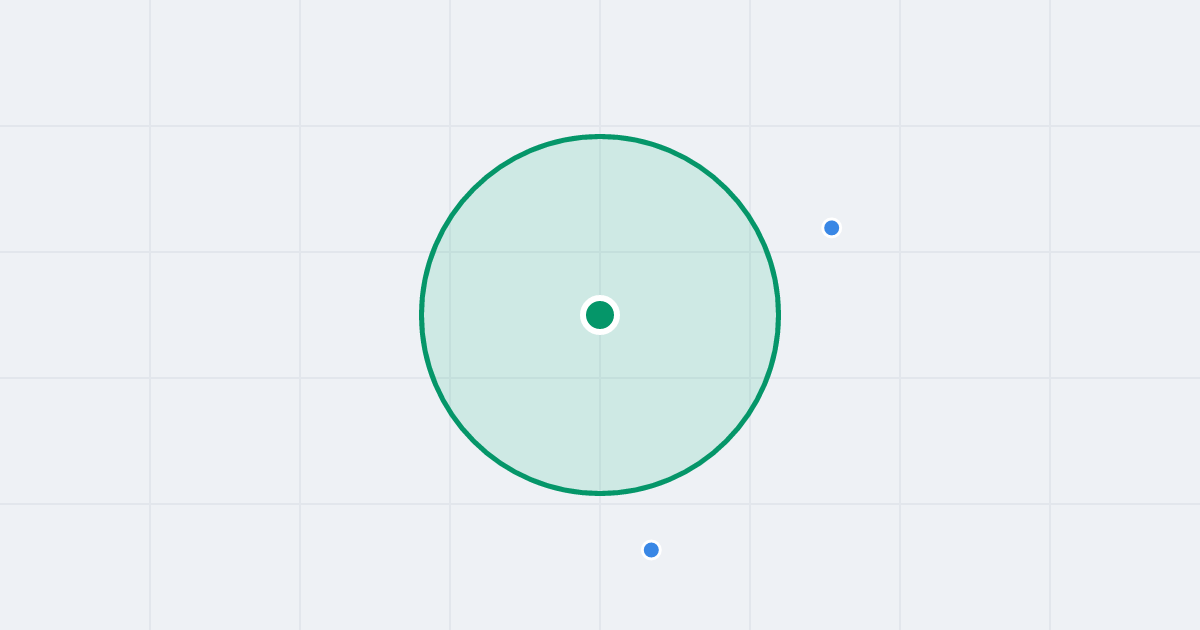Select the green center marker of the circle

click(x=600, y=315)
